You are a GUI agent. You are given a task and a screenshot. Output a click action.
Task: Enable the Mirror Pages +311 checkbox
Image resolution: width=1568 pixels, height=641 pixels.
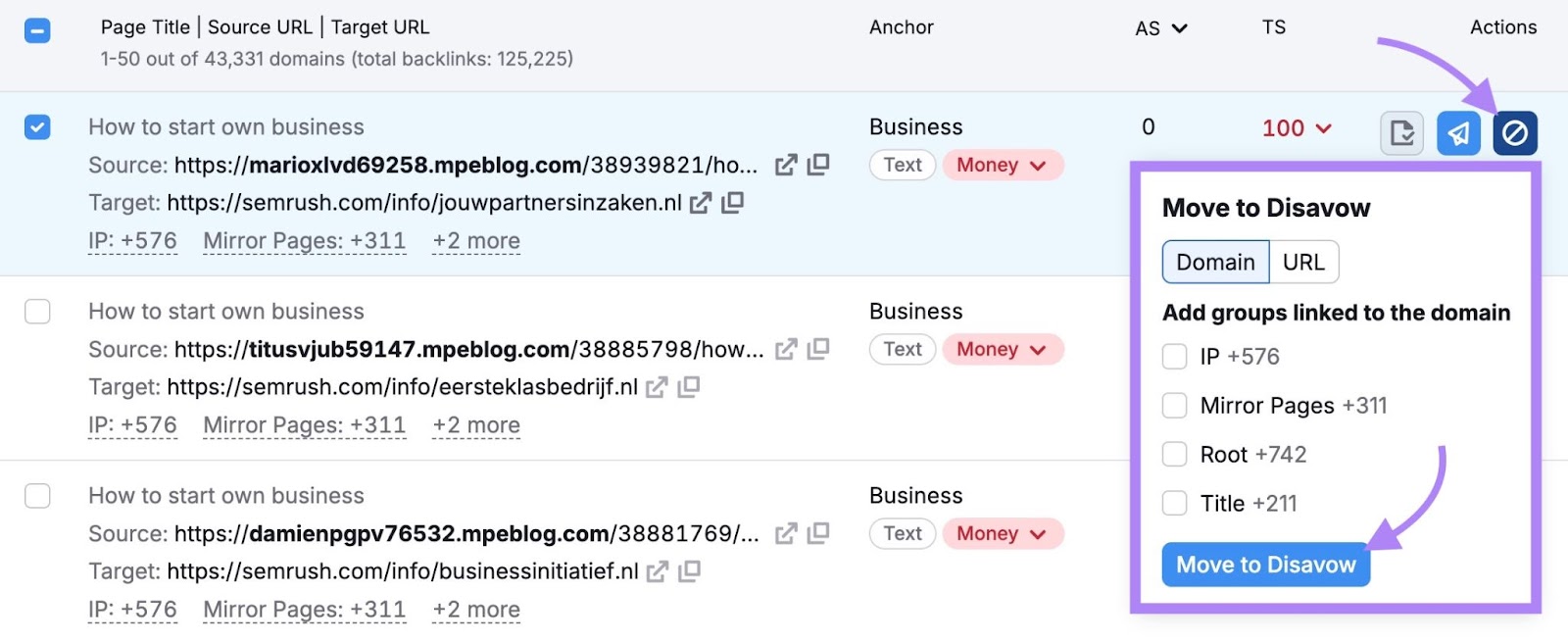click(x=1174, y=405)
